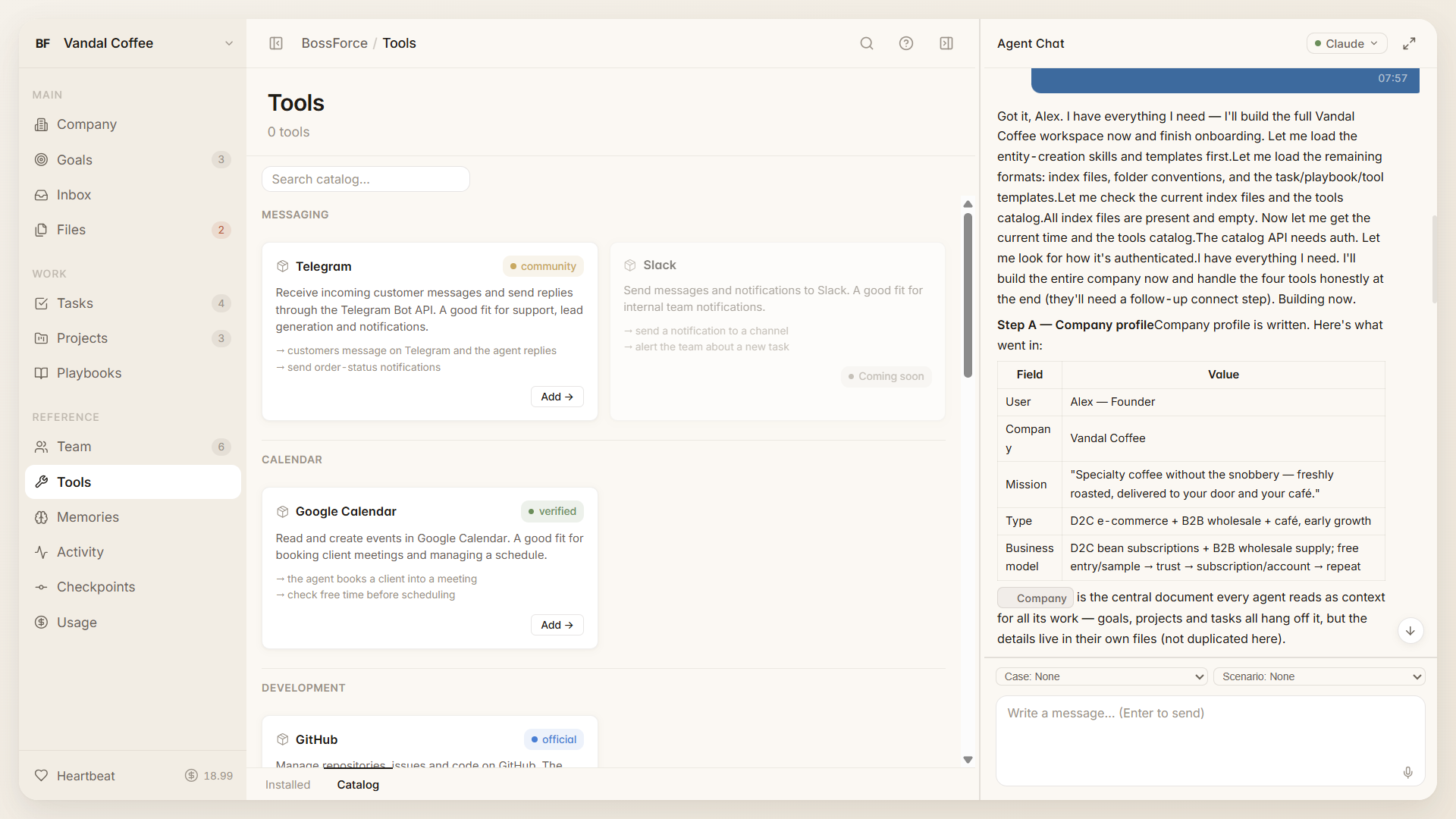This screenshot has height=819, width=1456.
Task: Collapse the left sidebar panel icon
Action: 276,43
